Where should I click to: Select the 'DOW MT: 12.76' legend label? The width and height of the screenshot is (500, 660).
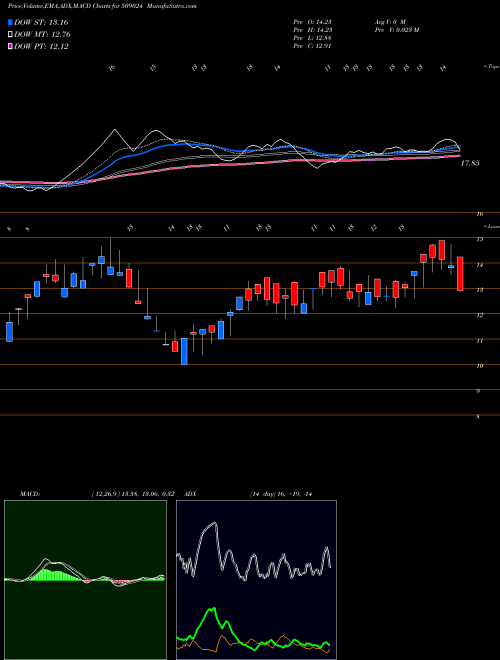pos(42,35)
